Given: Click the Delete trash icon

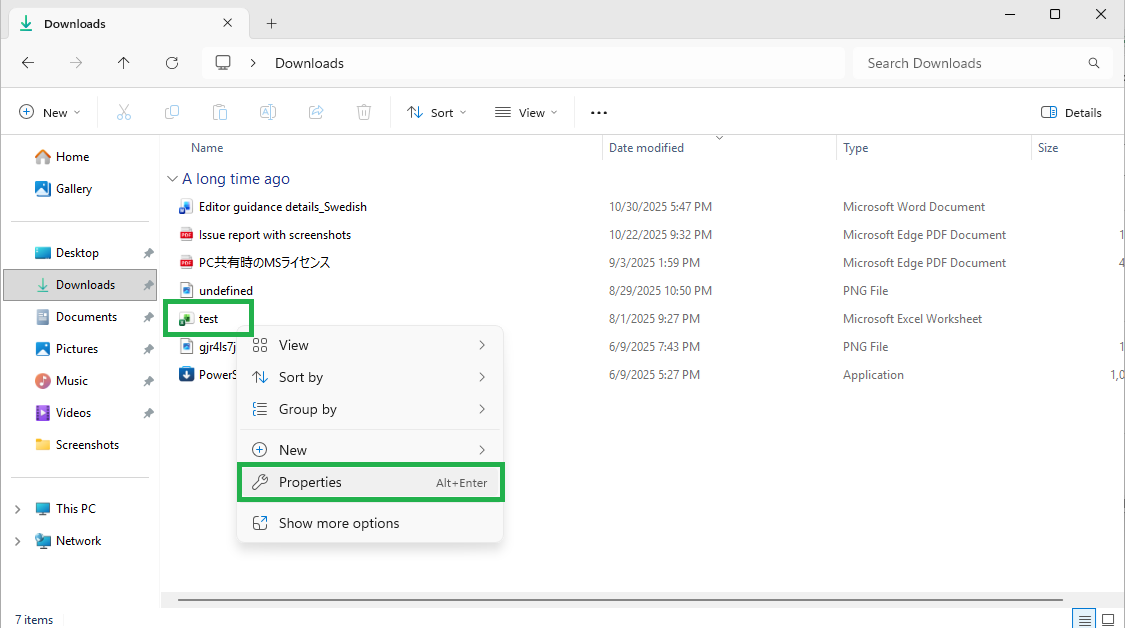Looking at the screenshot, I should [364, 112].
